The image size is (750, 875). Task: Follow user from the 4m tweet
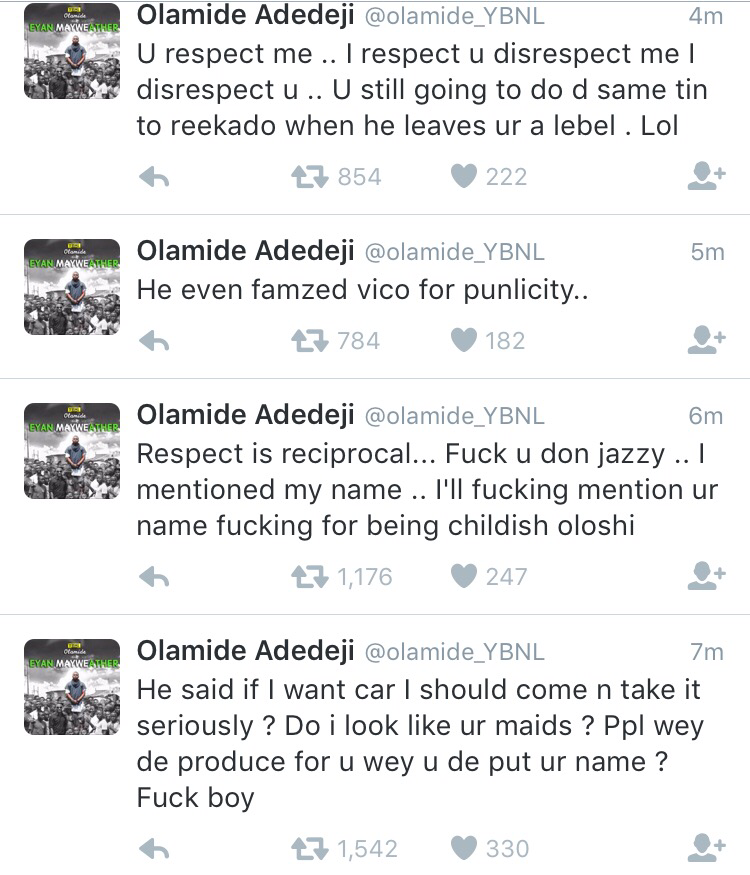[x=706, y=177]
